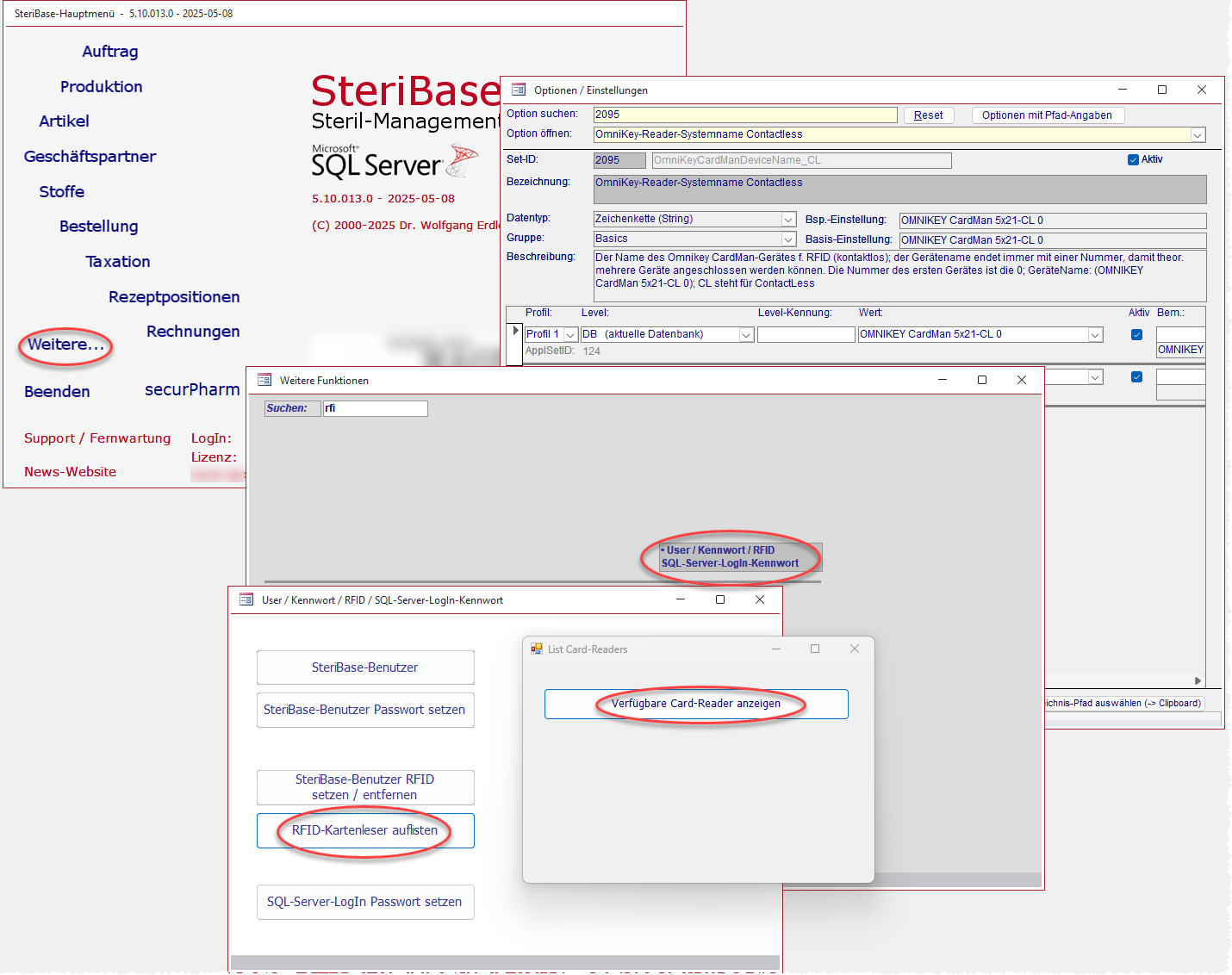Click the Weitere… entry

pyautogui.click(x=65, y=345)
